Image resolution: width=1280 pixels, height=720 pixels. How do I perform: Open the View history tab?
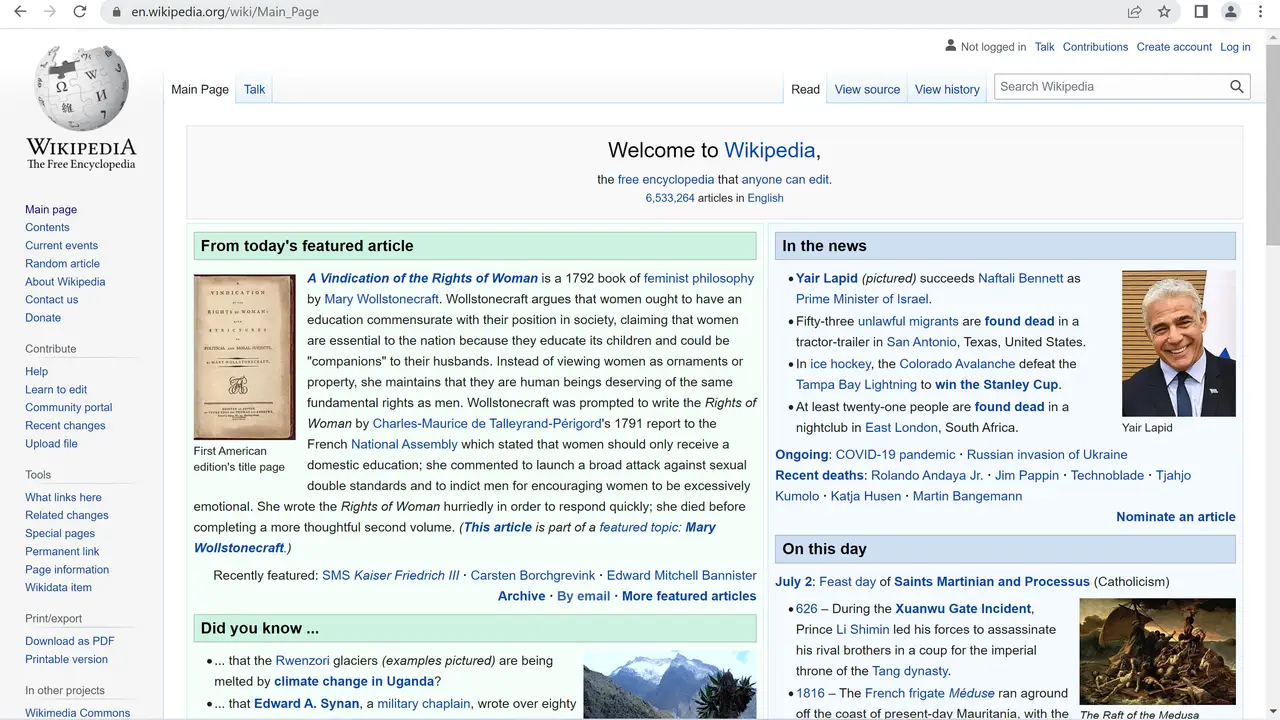point(947,89)
